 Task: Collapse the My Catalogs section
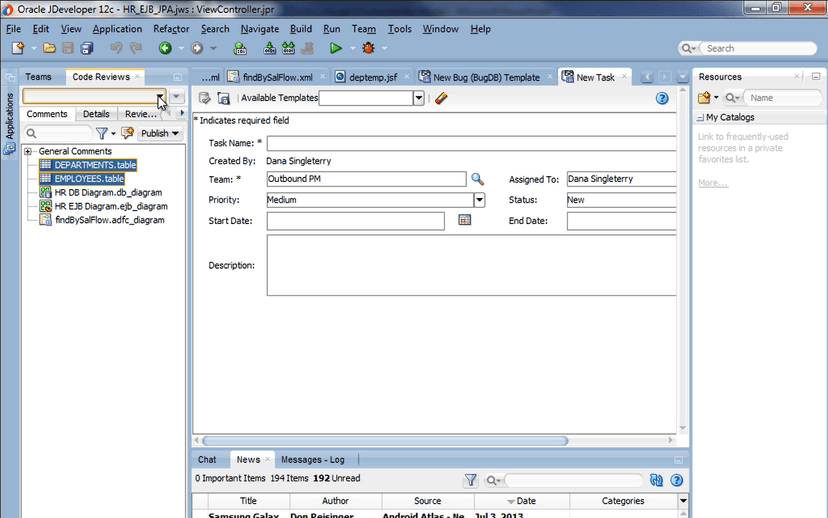coord(700,118)
